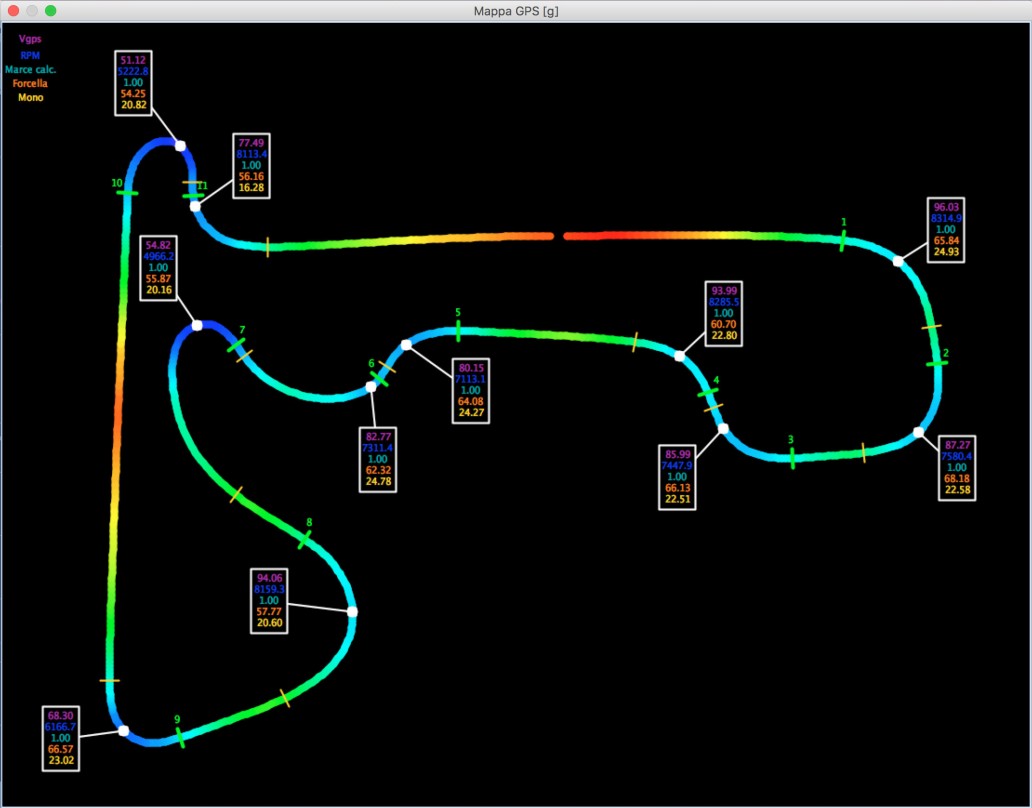The height and width of the screenshot is (808, 1032).
Task: Select the RPM legend entry
Action: (30, 55)
